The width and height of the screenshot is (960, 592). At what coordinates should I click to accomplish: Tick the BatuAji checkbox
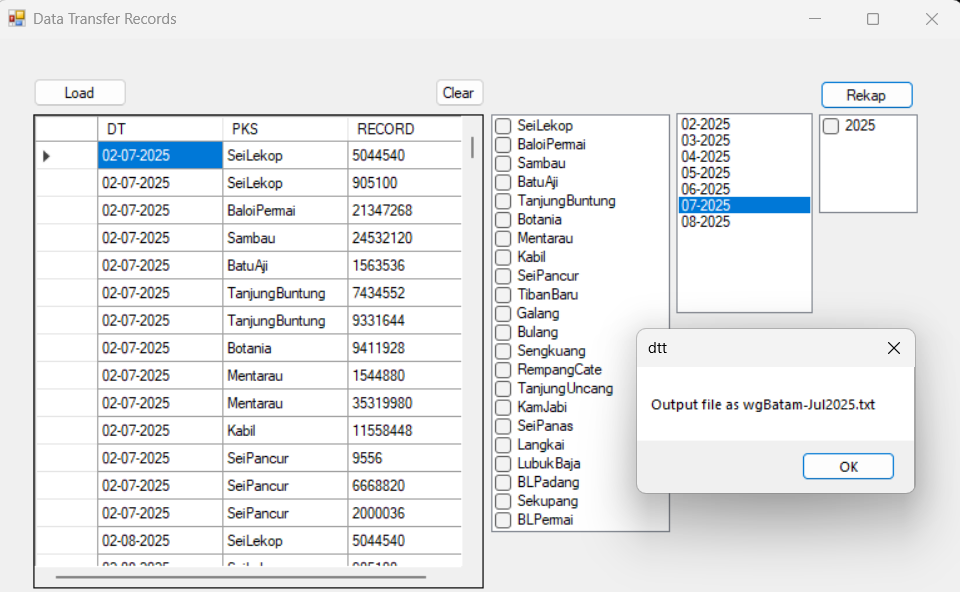click(504, 182)
